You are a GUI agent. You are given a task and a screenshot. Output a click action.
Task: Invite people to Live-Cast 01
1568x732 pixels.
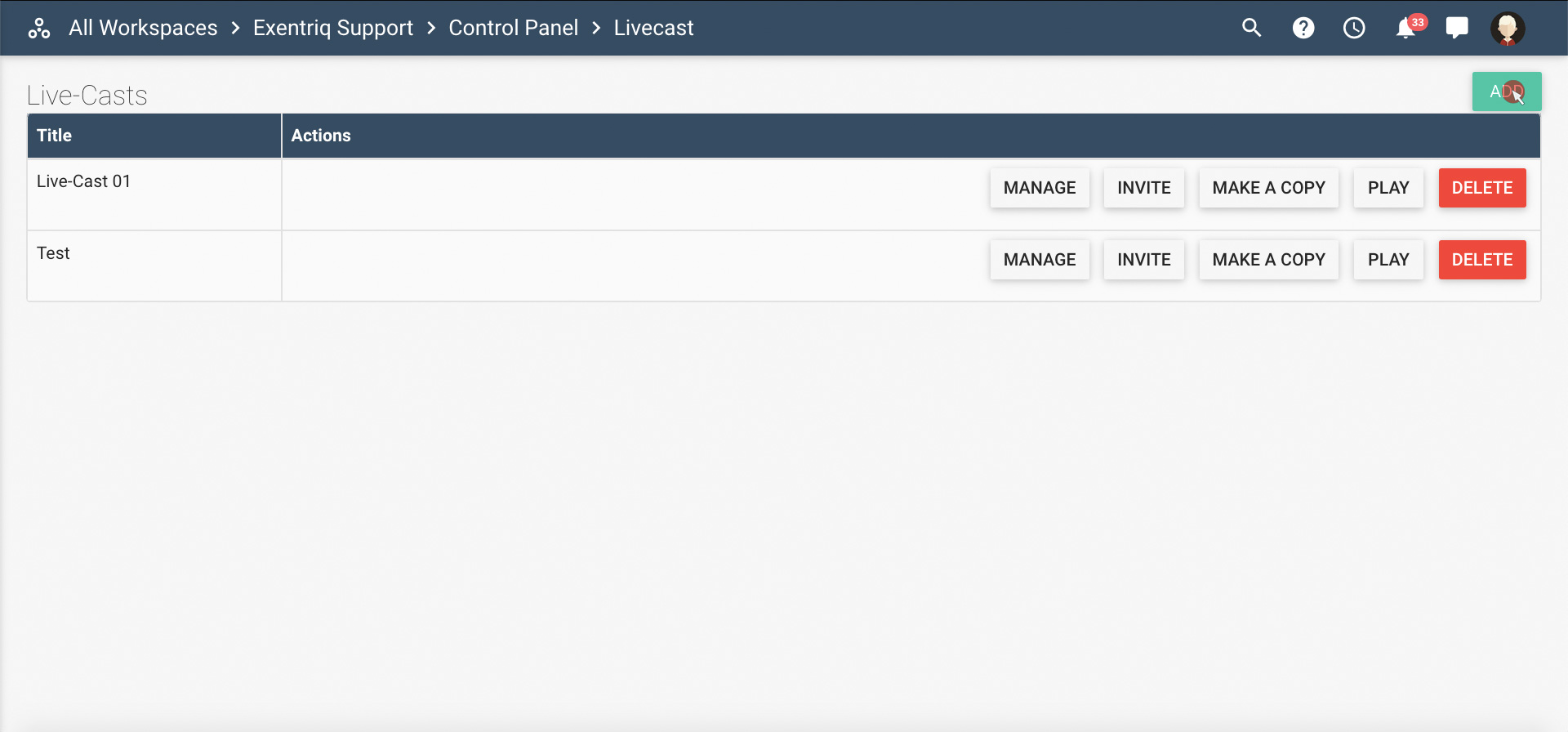pos(1144,188)
